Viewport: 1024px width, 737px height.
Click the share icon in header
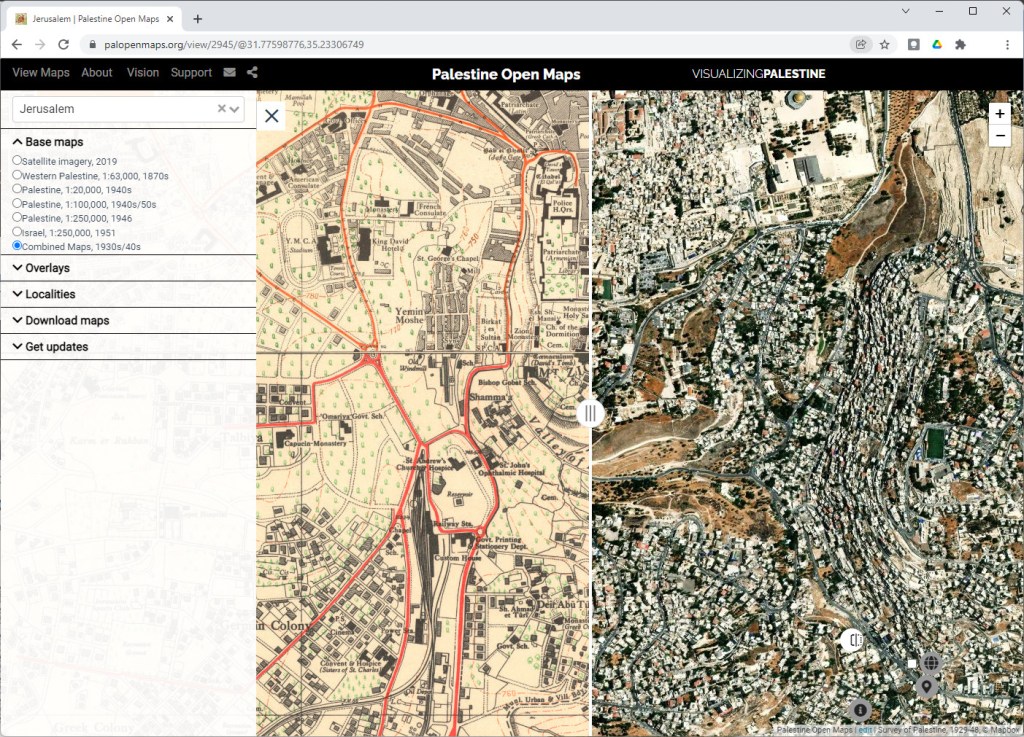(252, 73)
